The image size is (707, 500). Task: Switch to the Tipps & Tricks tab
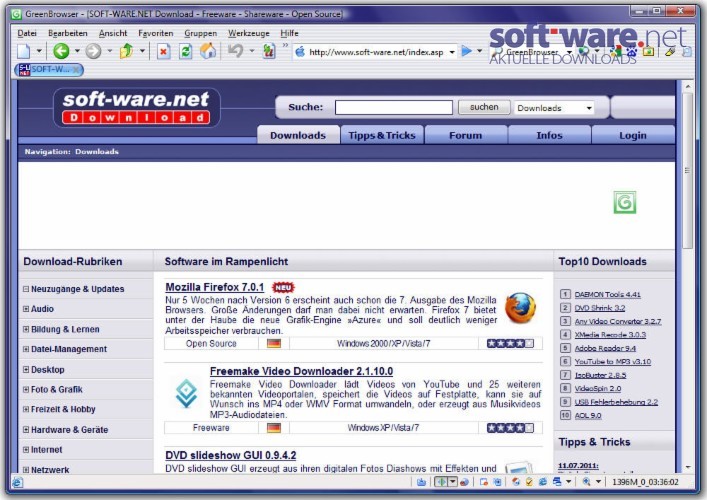[x=382, y=135]
